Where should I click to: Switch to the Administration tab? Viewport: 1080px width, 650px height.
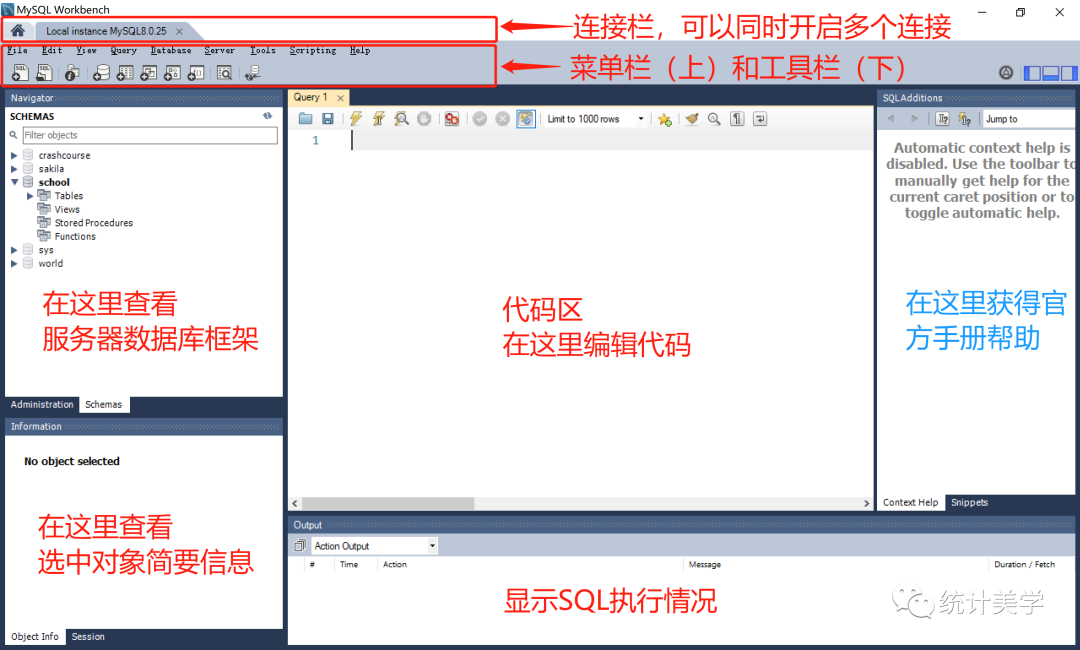click(x=42, y=405)
